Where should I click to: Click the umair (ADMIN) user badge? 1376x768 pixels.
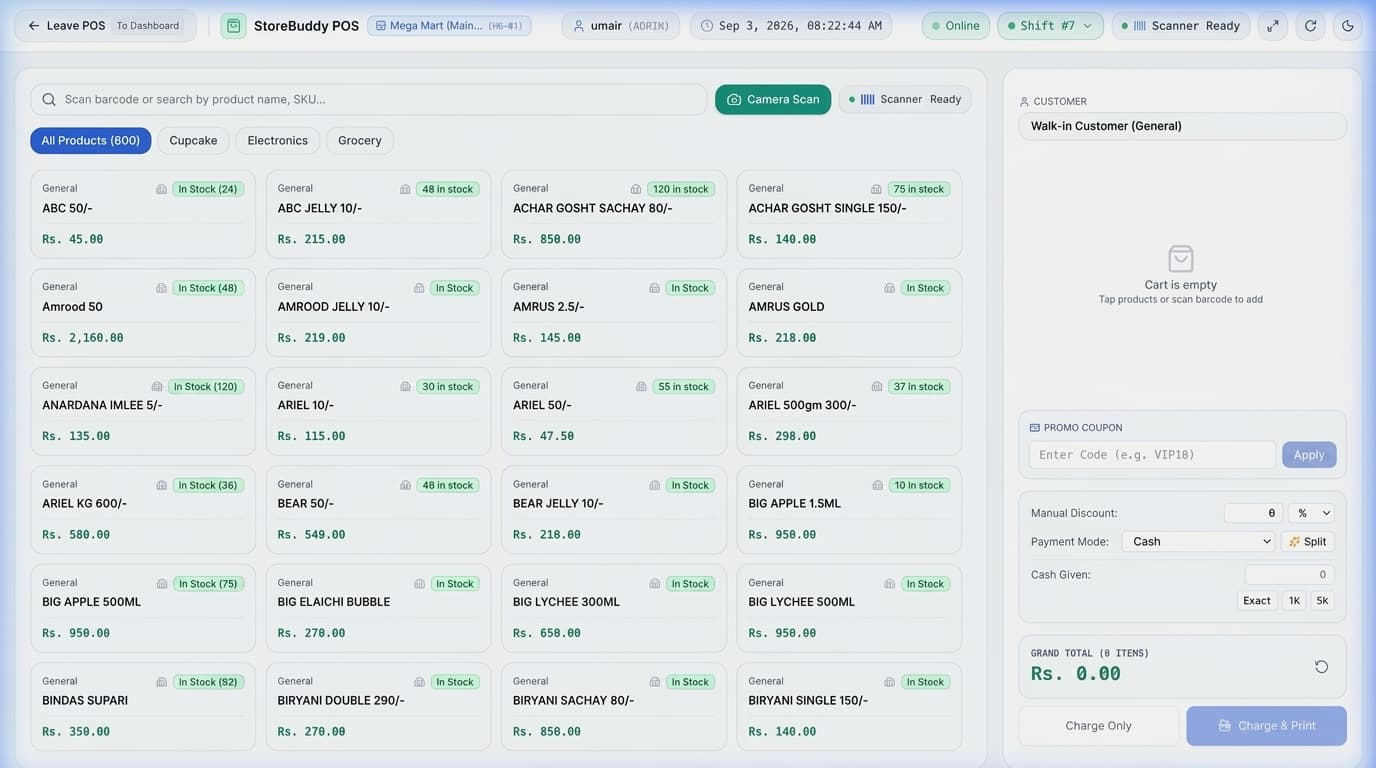click(x=621, y=26)
